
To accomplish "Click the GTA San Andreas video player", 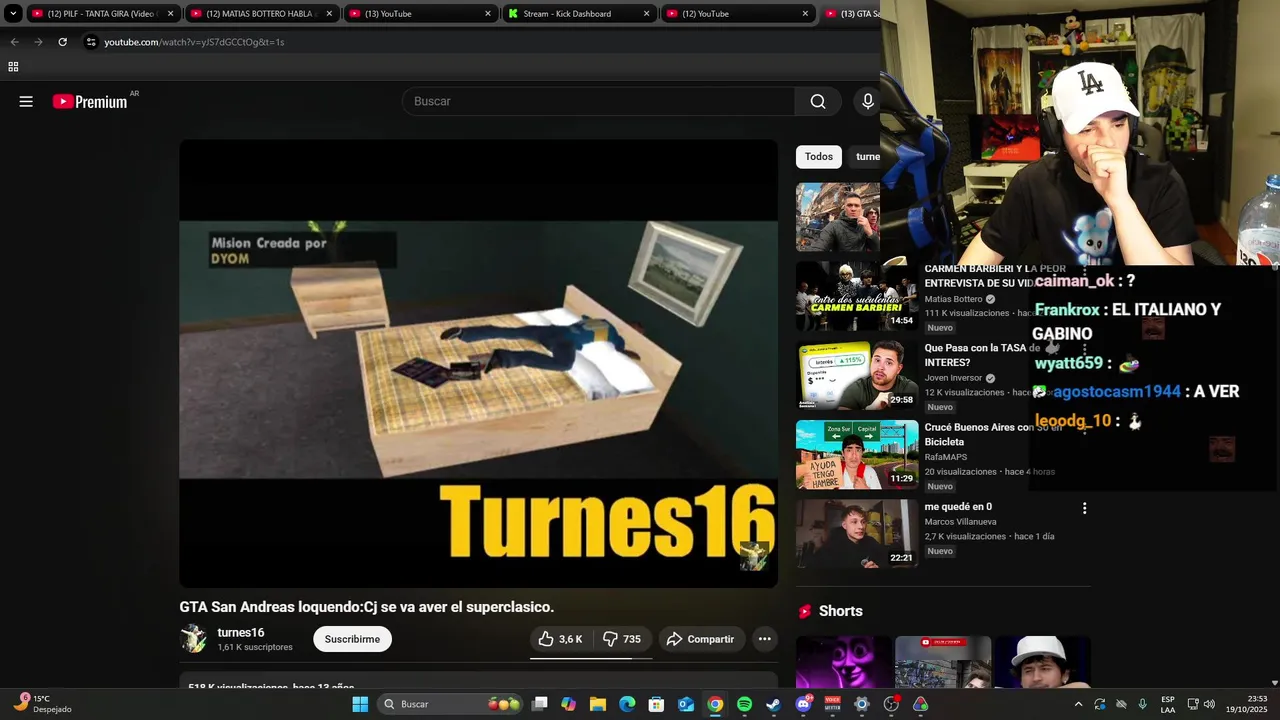I will click(478, 363).
